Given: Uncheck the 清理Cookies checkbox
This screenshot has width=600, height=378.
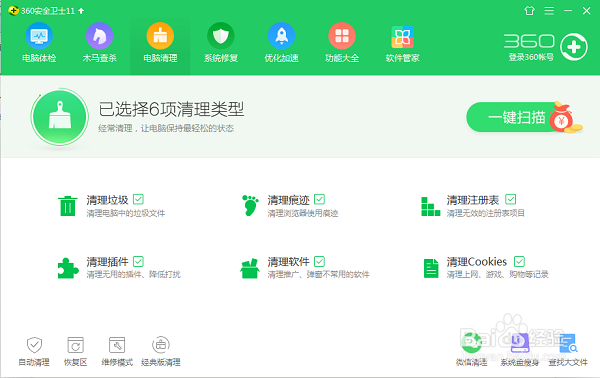Looking at the screenshot, I should pos(519,261).
